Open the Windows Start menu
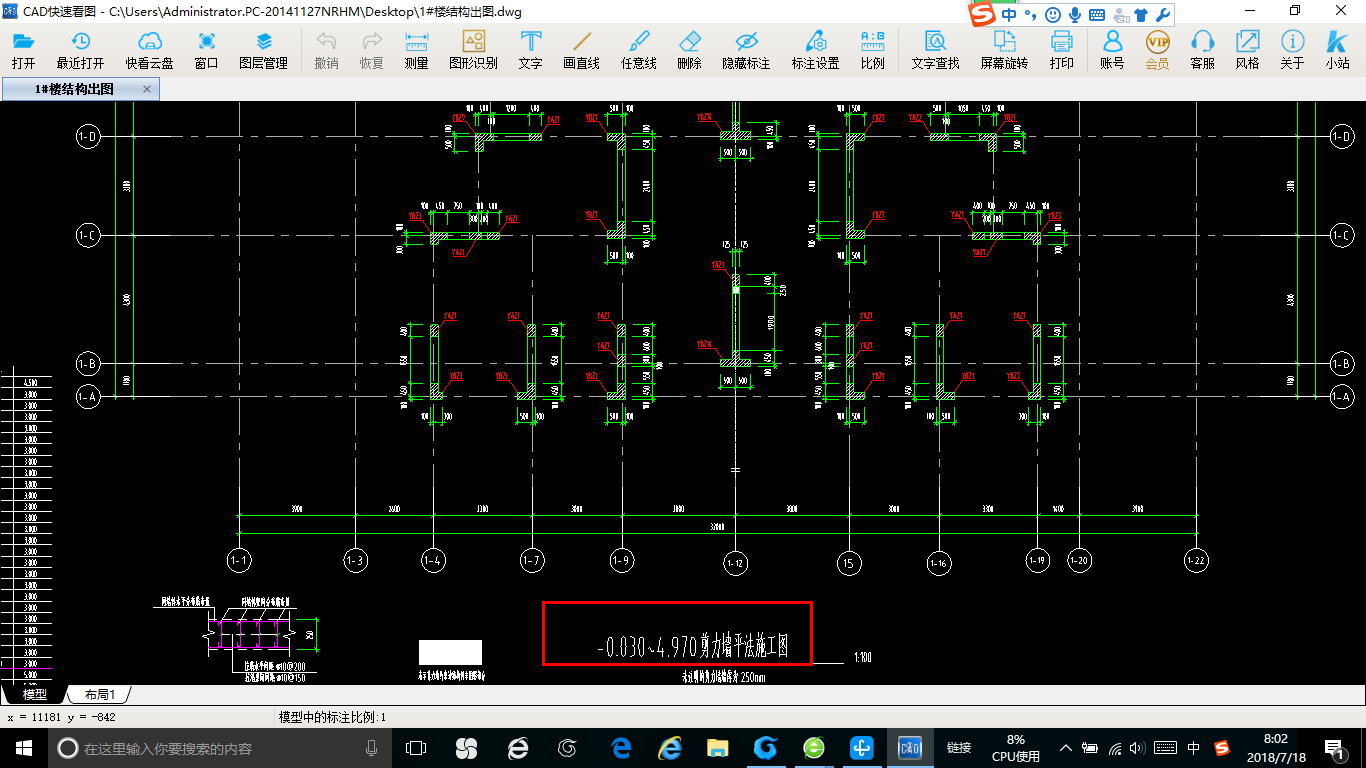The height and width of the screenshot is (768, 1366). pyautogui.click(x=23, y=747)
